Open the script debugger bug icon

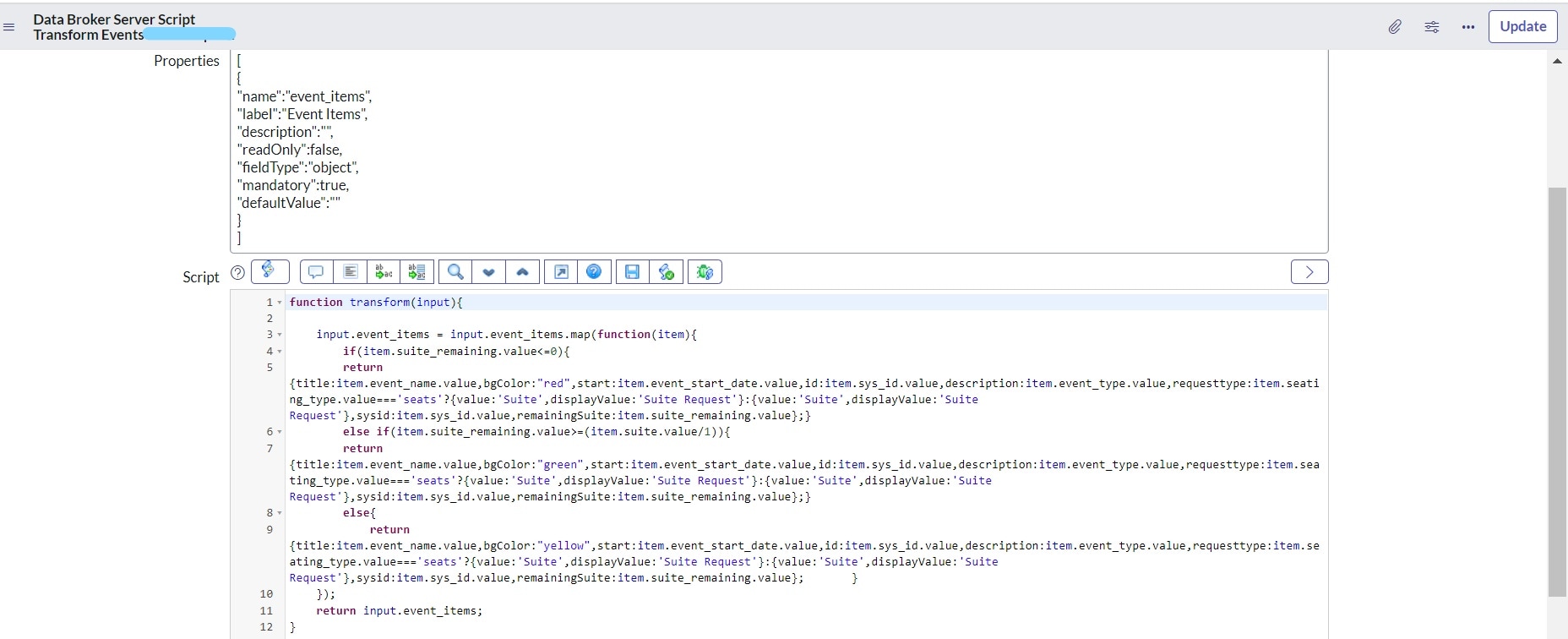click(x=705, y=272)
